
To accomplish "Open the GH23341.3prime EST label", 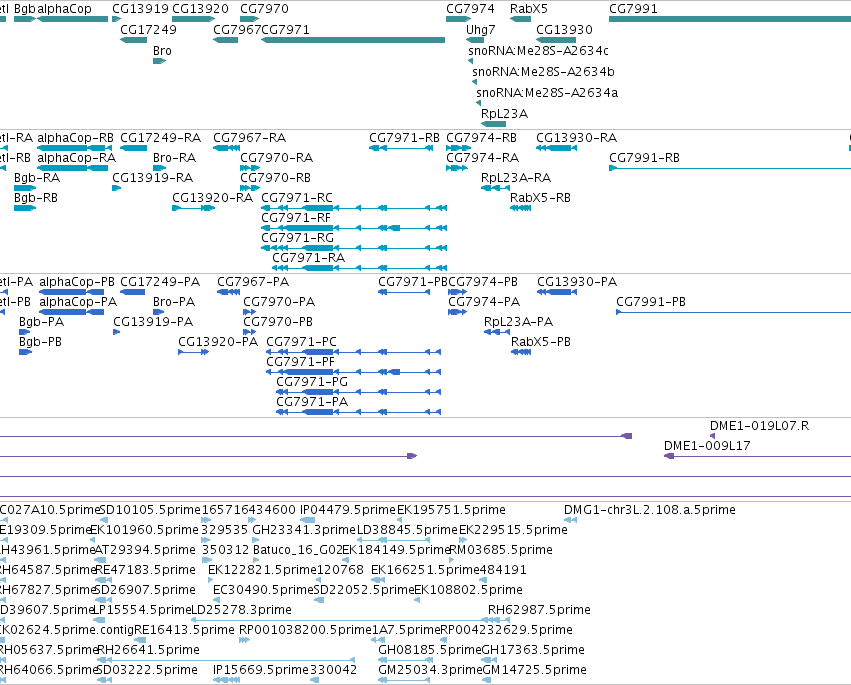I will coord(304,530).
